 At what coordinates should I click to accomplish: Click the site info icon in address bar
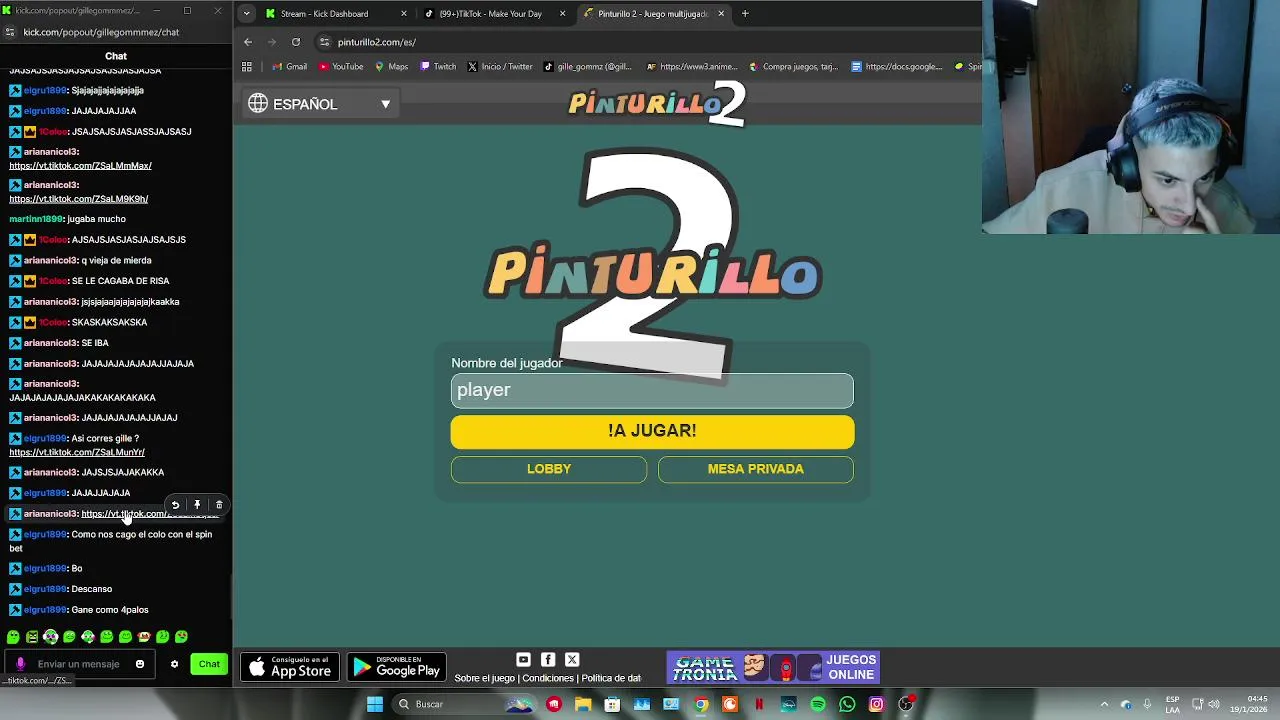(324, 42)
